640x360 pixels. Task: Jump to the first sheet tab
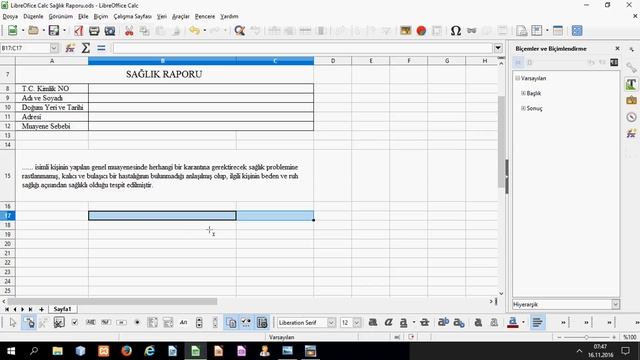point(7,309)
